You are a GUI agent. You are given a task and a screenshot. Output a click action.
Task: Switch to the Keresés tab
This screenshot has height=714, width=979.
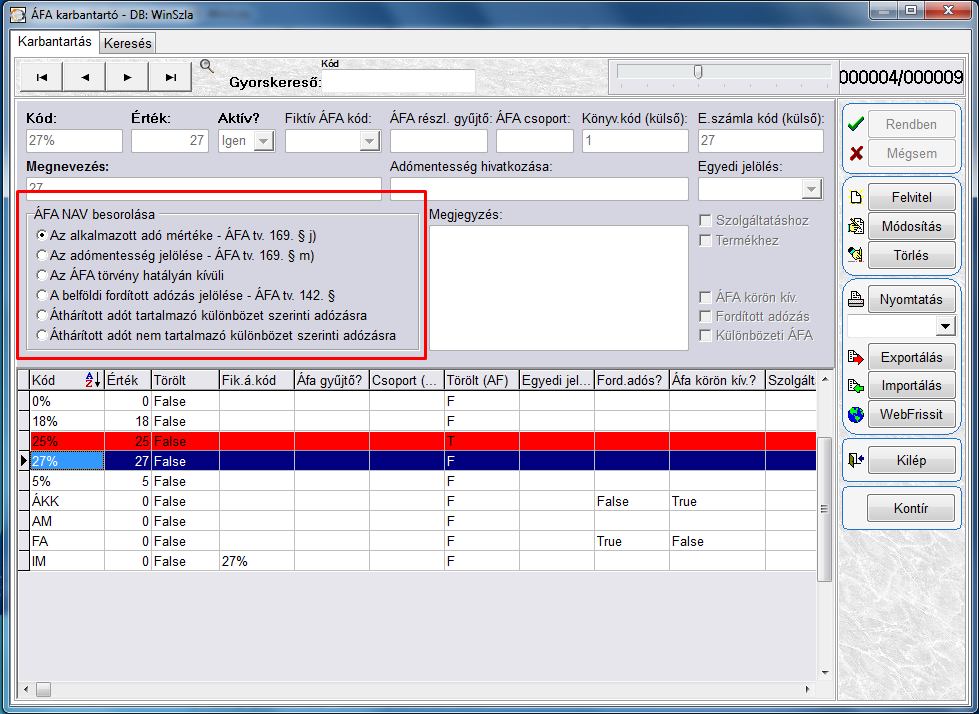tap(128, 43)
